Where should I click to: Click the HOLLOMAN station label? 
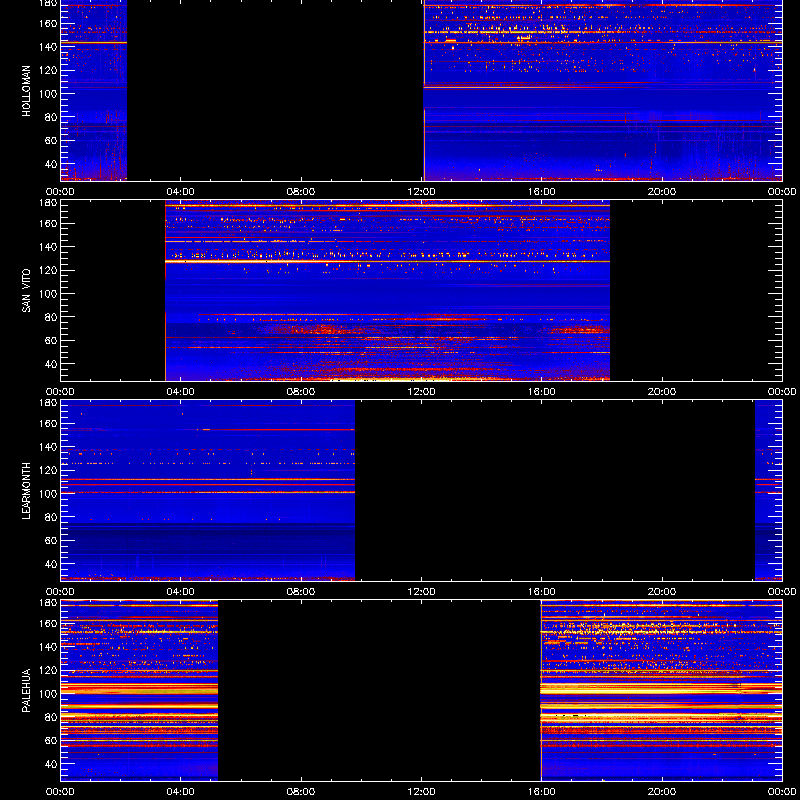pyautogui.click(x=27, y=91)
